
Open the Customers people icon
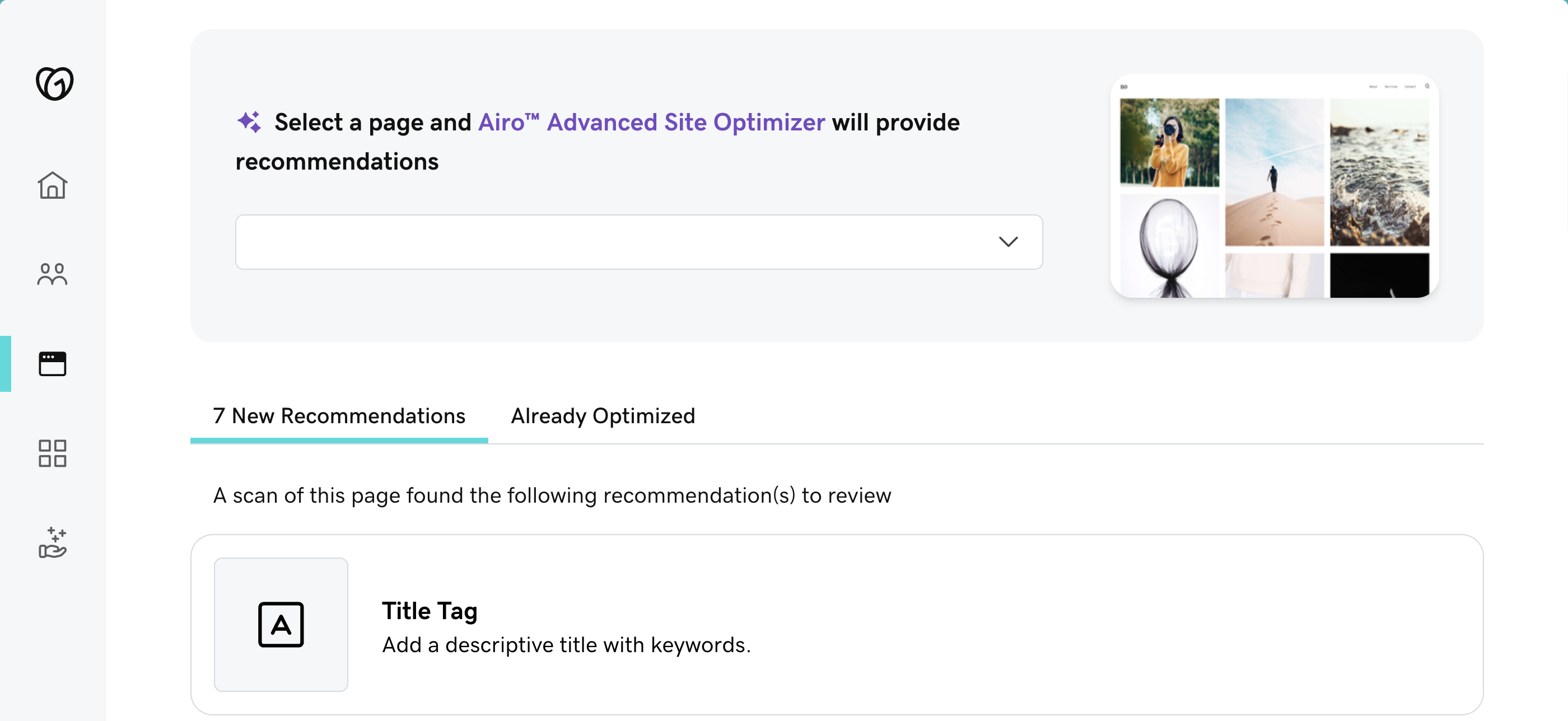(52, 274)
